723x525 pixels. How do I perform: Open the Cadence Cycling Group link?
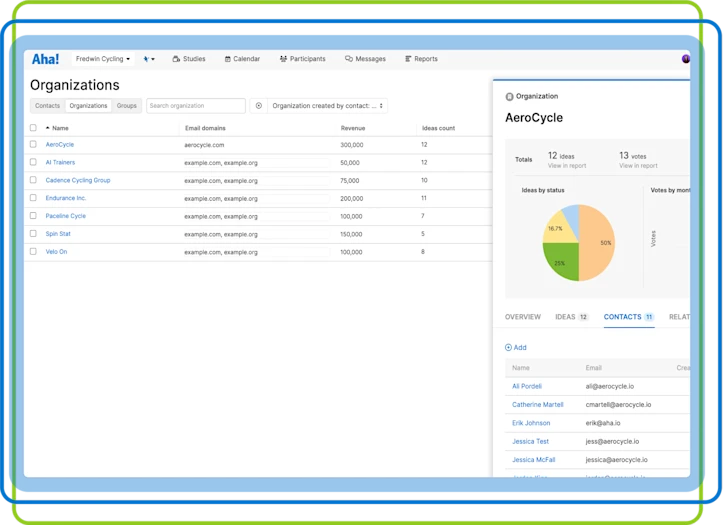(x=77, y=180)
